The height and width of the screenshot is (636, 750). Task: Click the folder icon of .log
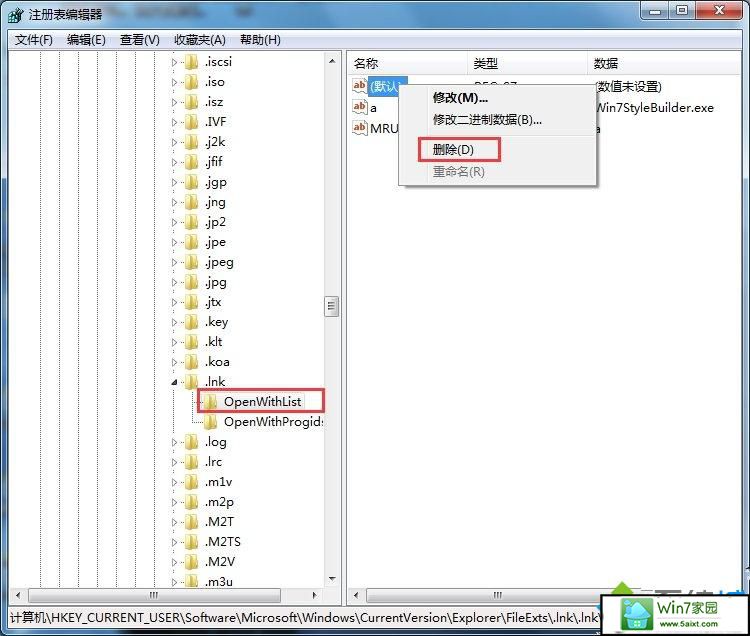pyautogui.click(x=192, y=442)
